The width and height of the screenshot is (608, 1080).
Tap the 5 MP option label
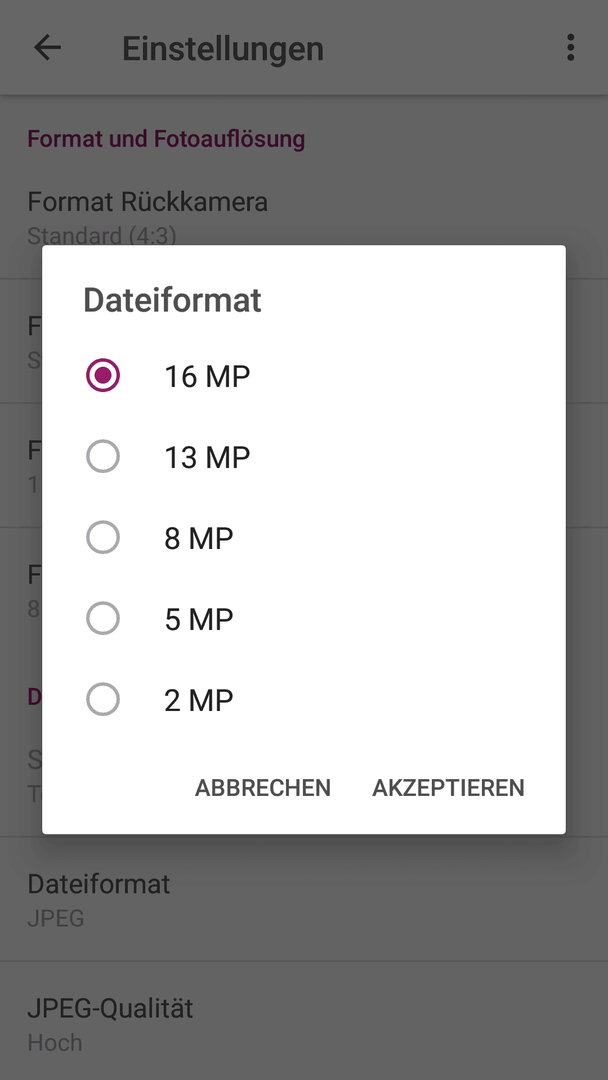[x=199, y=620]
